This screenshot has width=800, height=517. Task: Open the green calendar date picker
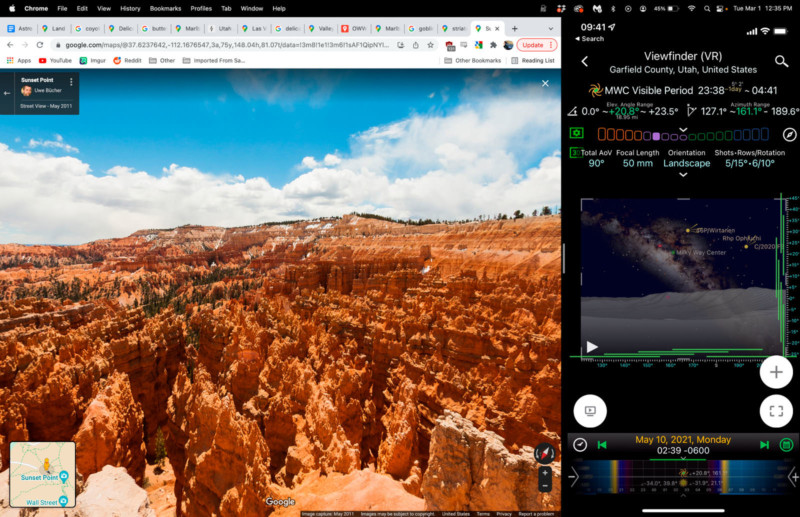(x=786, y=445)
